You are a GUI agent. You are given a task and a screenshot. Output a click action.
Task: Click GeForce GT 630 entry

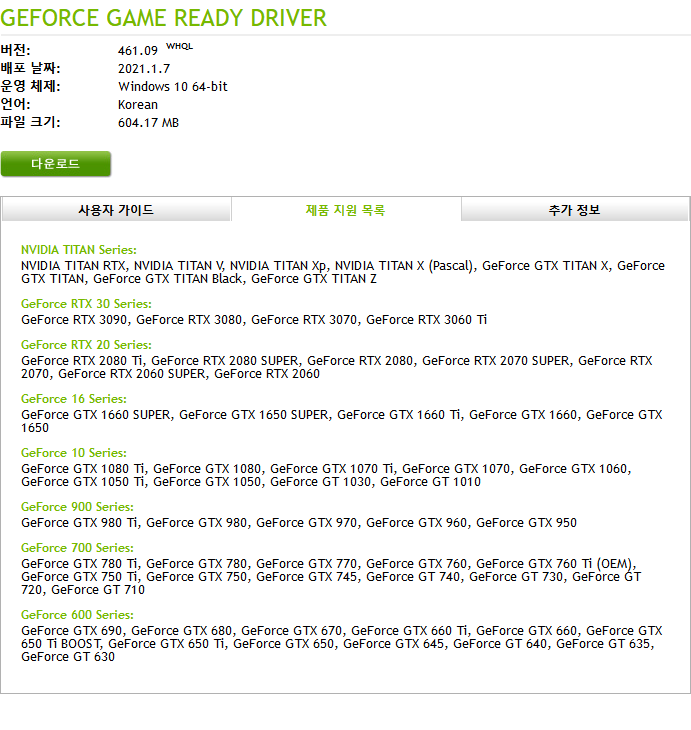[x=68, y=657]
